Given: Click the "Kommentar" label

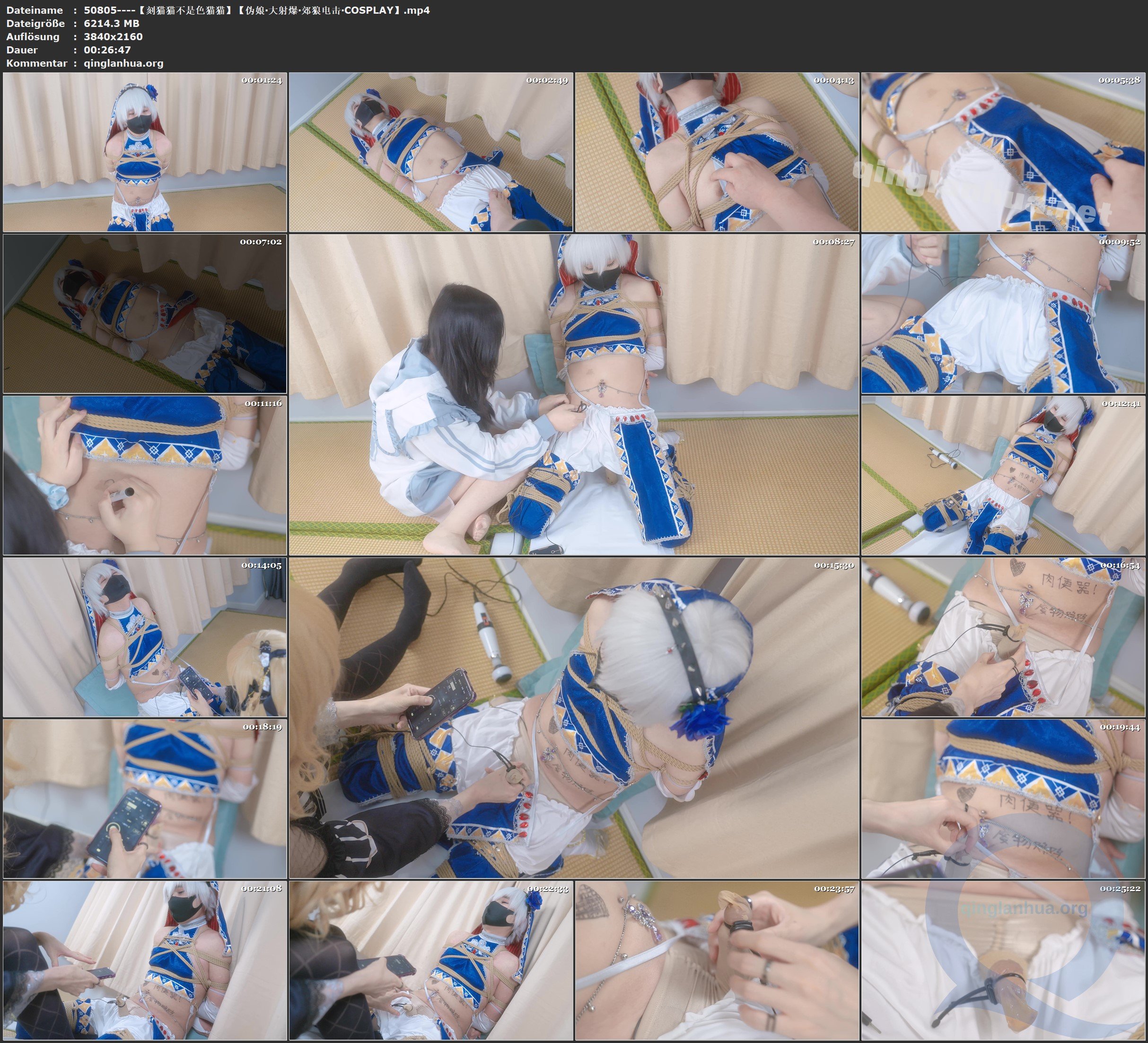Looking at the screenshot, I should pyautogui.click(x=37, y=63).
